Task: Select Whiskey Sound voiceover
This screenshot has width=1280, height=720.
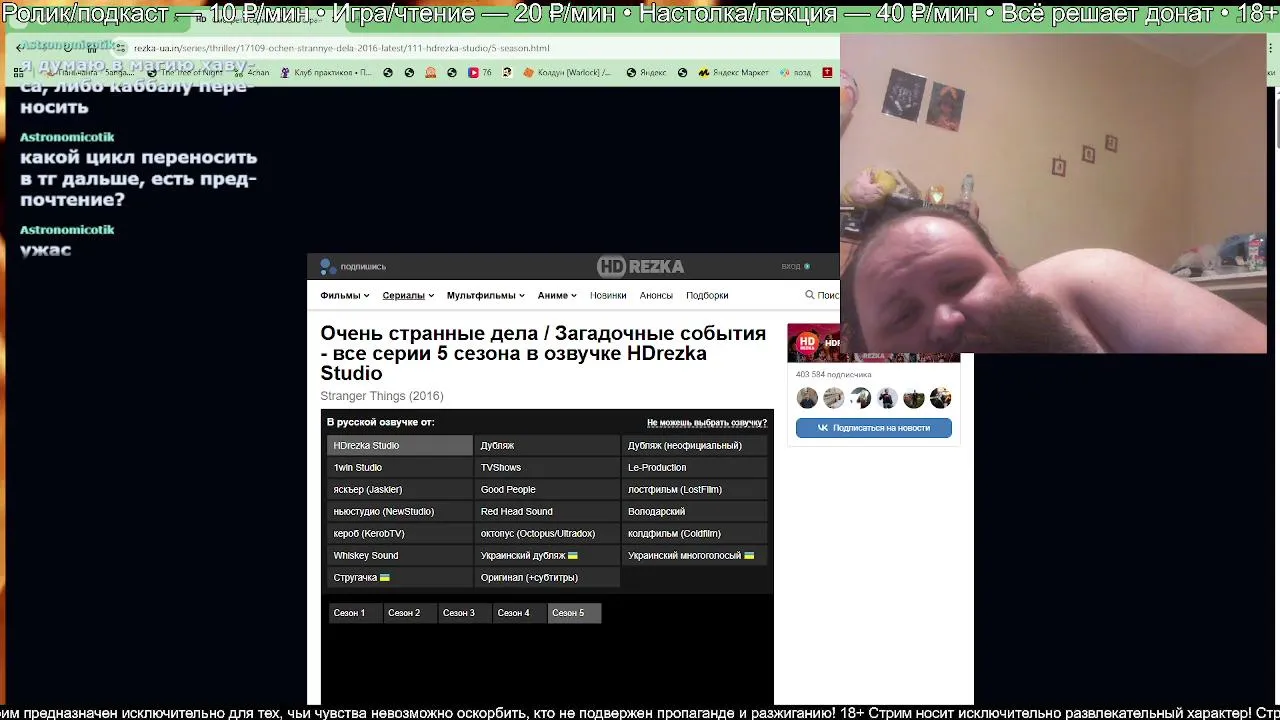Action: click(x=400, y=555)
